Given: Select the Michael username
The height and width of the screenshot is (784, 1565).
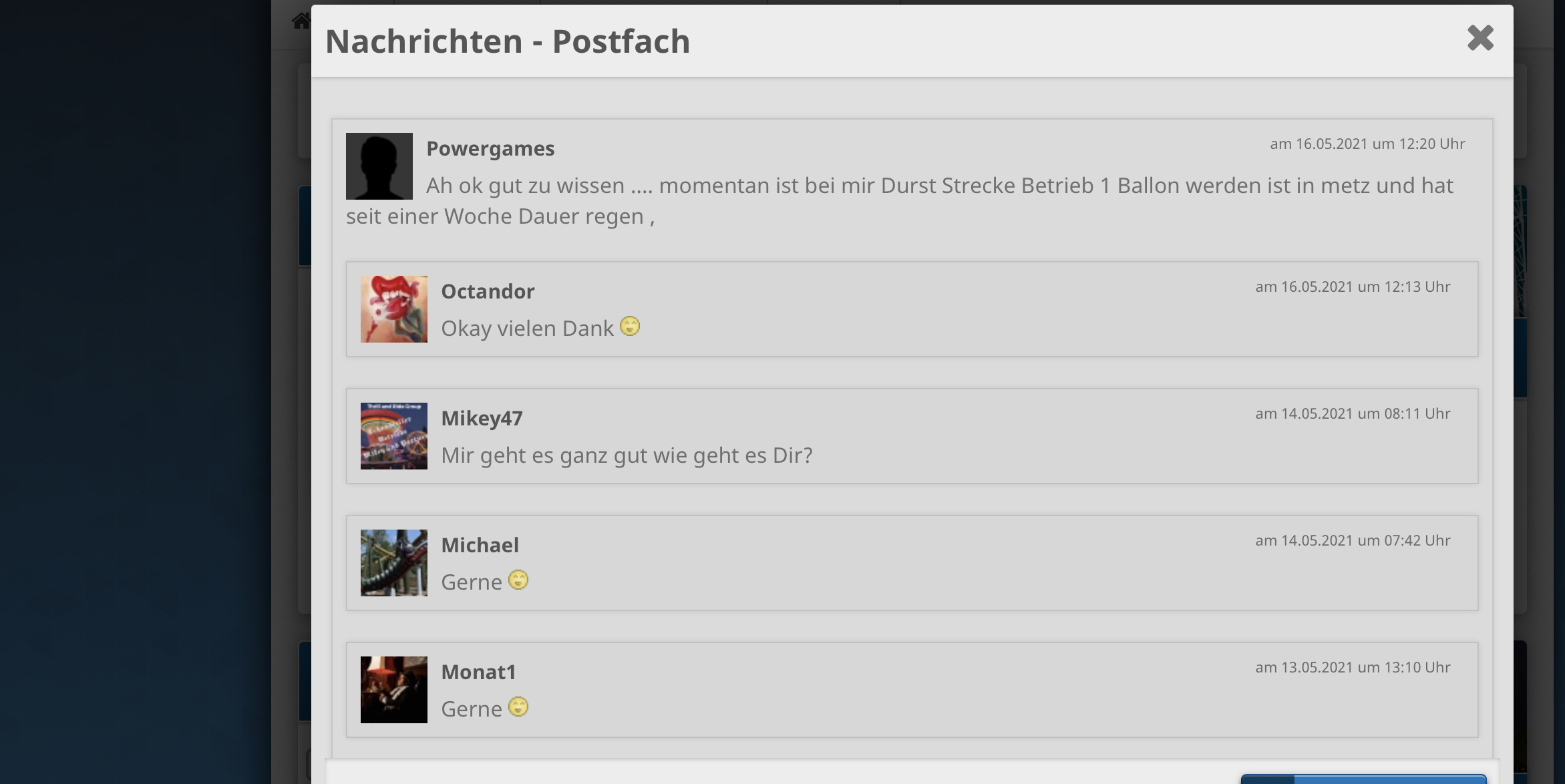Looking at the screenshot, I should point(480,545).
